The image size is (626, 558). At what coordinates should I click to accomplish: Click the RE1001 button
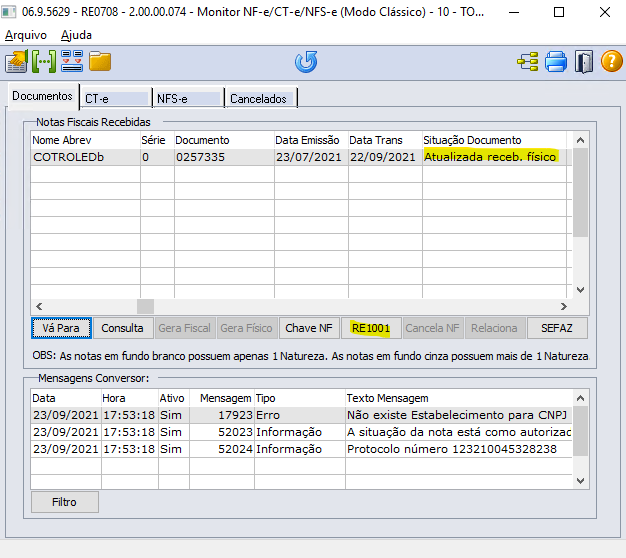click(371, 328)
